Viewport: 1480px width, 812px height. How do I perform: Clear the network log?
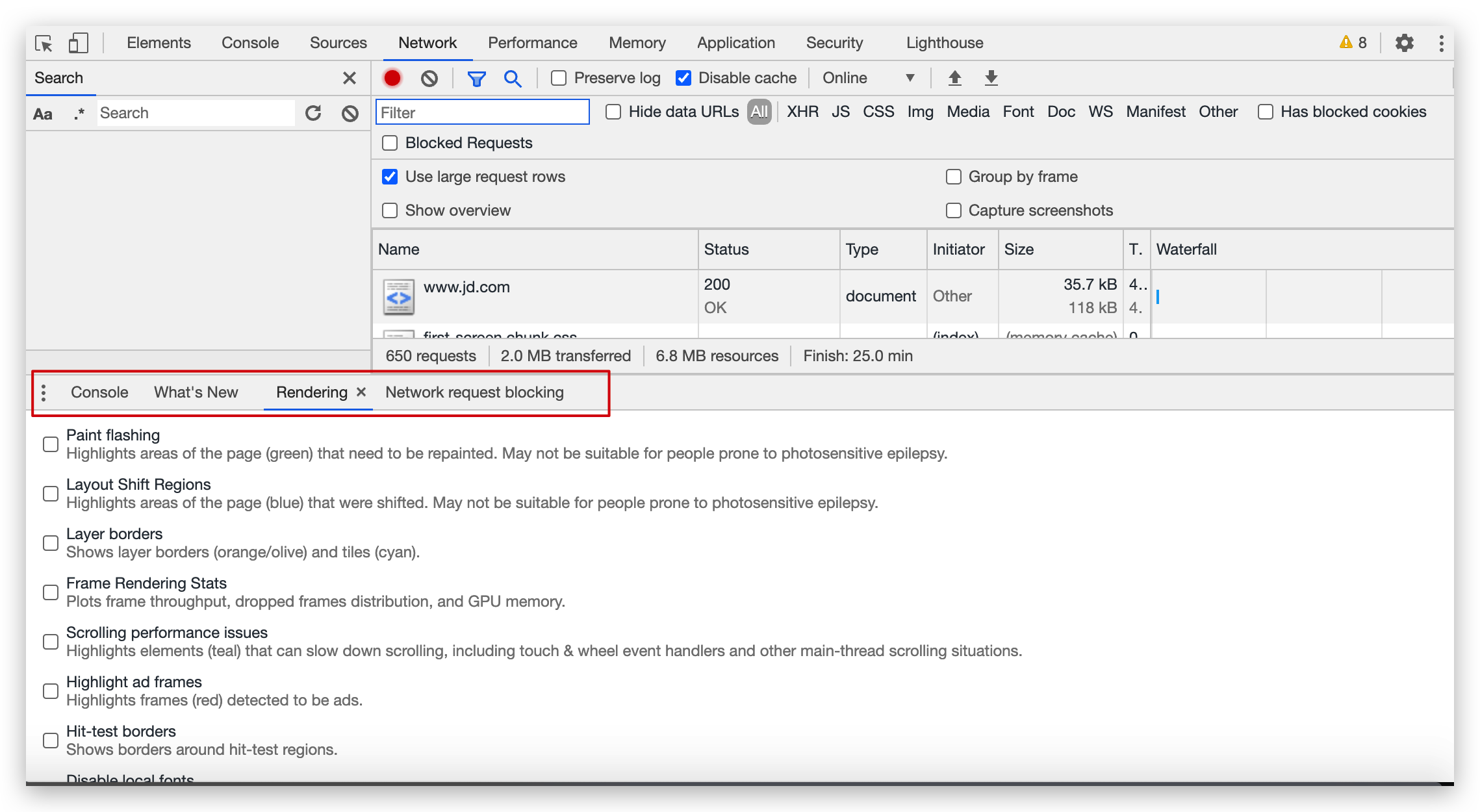click(x=429, y=78)
